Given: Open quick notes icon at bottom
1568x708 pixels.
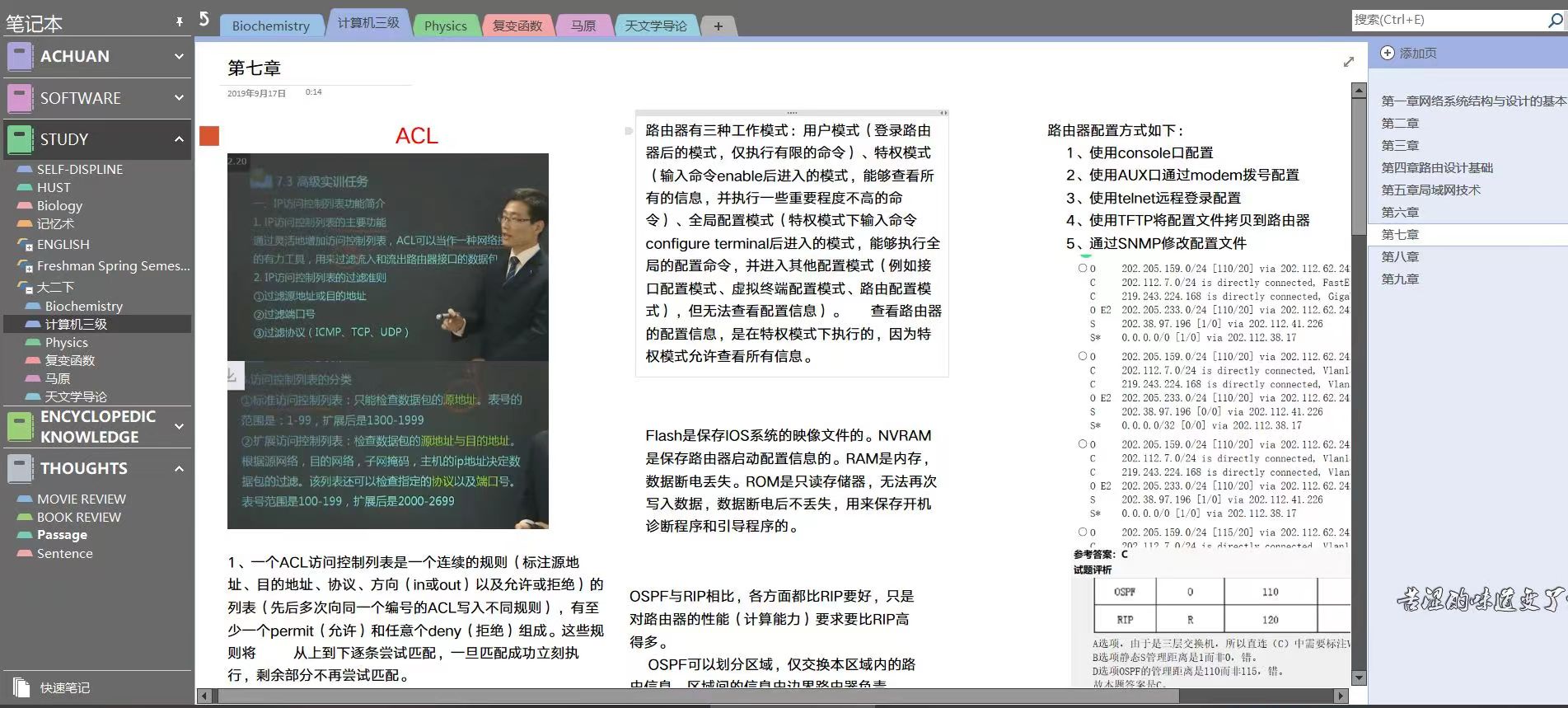Looking at the screenshot, I should [x=21, y=687].
